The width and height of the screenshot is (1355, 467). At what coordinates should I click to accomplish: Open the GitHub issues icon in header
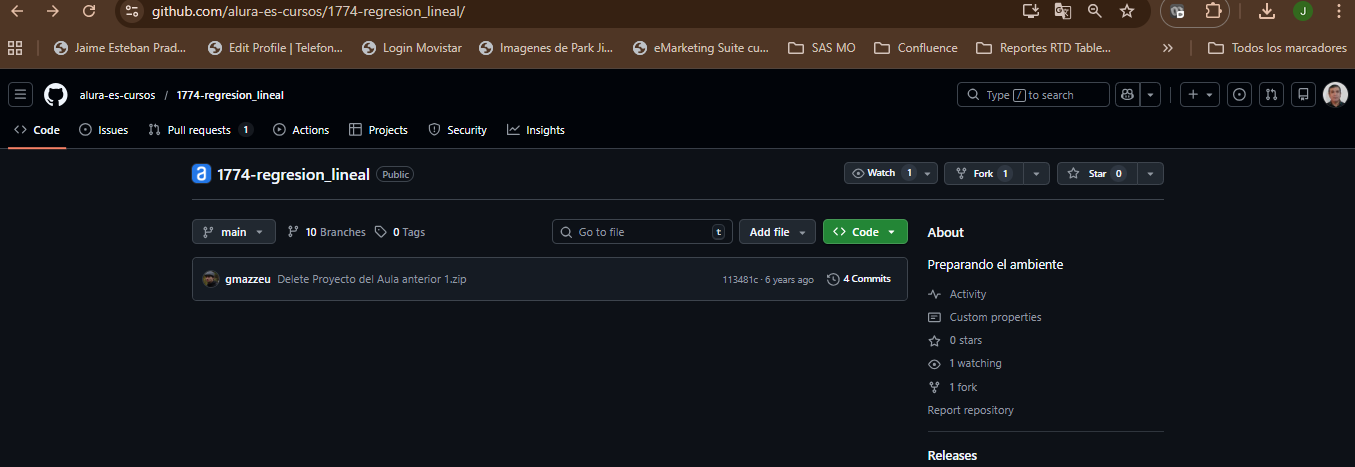point(1239,95)
